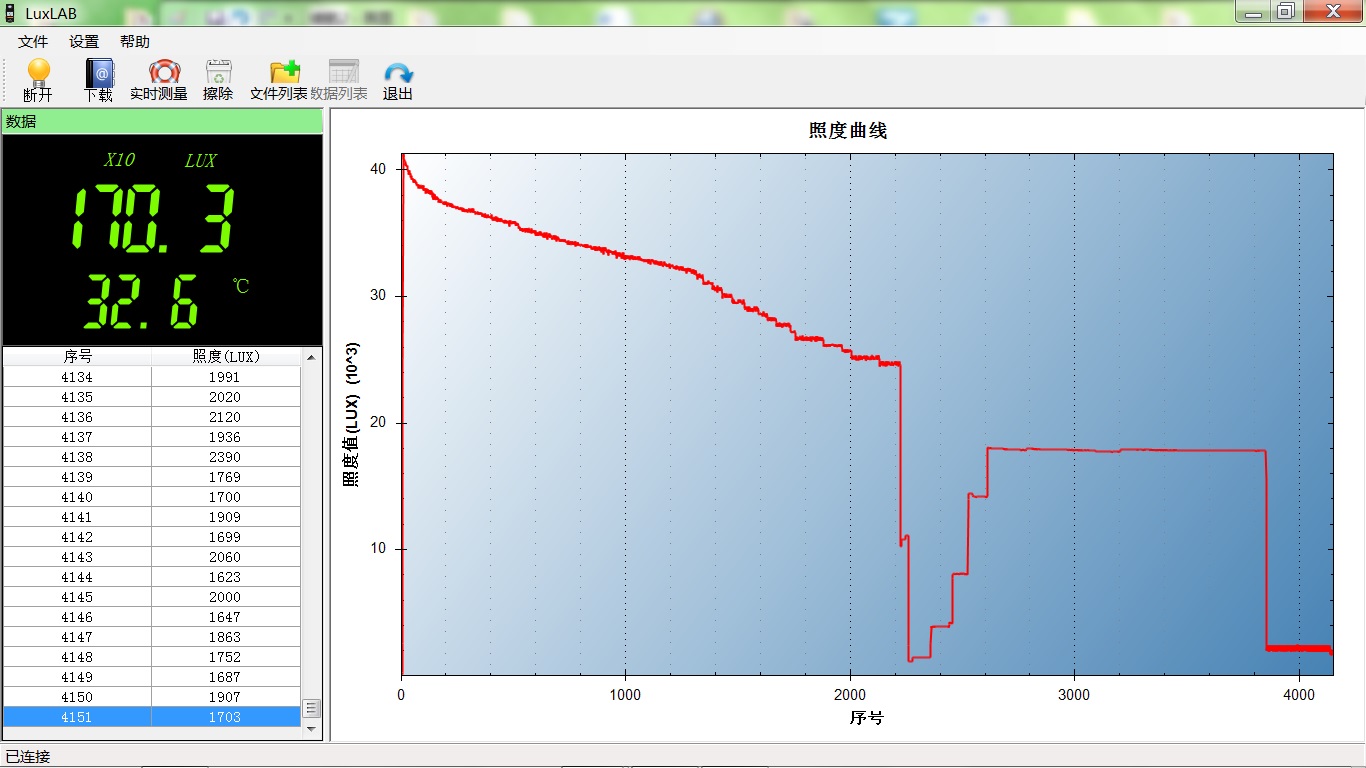Click lux value 2120 cell

coord(225,417)
